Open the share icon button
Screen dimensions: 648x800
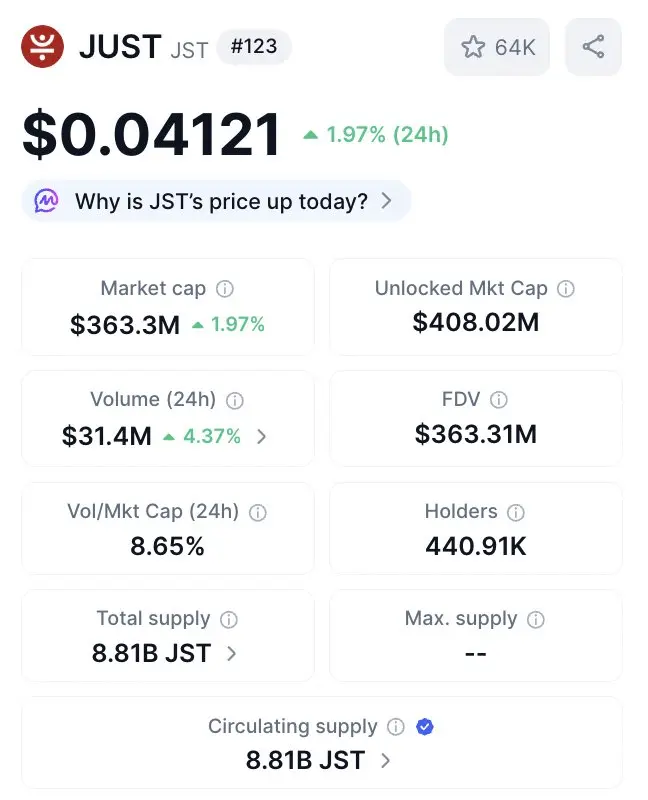593,47
